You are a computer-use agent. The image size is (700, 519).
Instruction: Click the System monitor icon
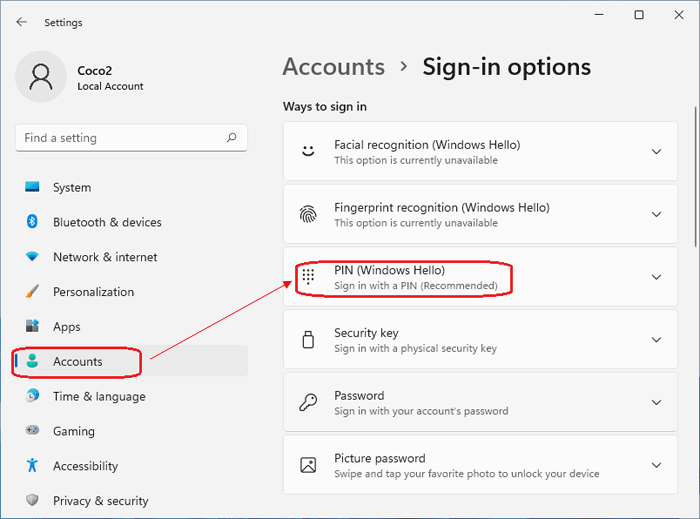32,187
